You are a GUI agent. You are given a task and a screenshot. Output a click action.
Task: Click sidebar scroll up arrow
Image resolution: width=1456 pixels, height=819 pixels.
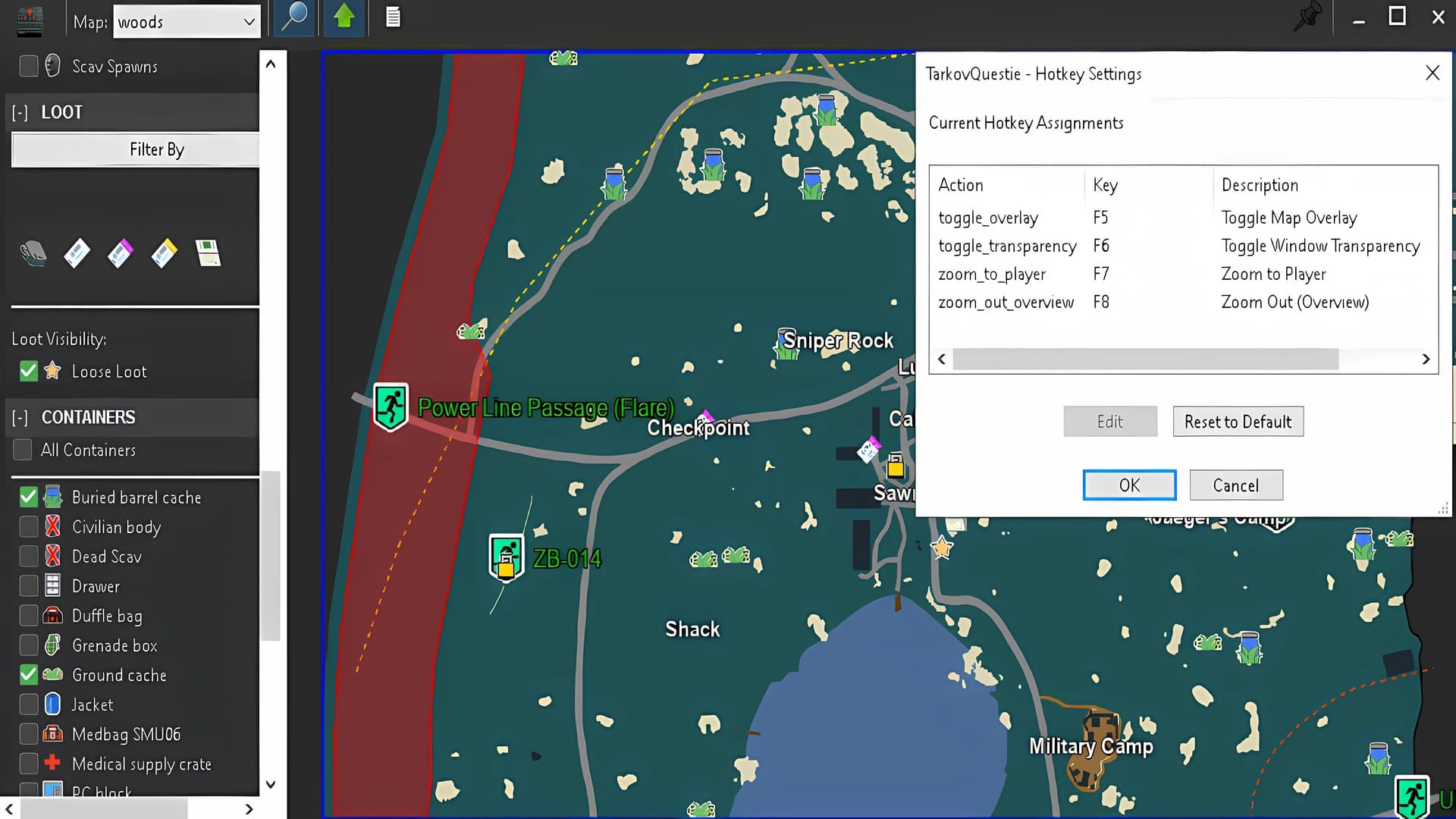point(271,64)
